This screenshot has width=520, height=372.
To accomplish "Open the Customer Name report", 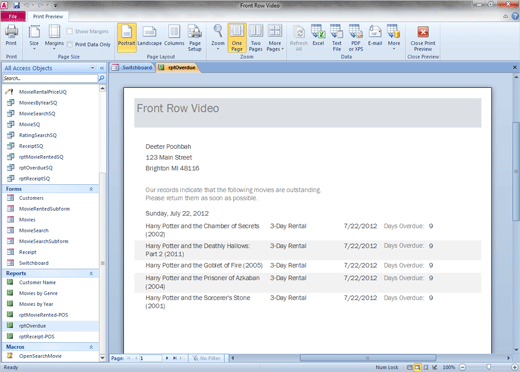I will coord(37,282).
